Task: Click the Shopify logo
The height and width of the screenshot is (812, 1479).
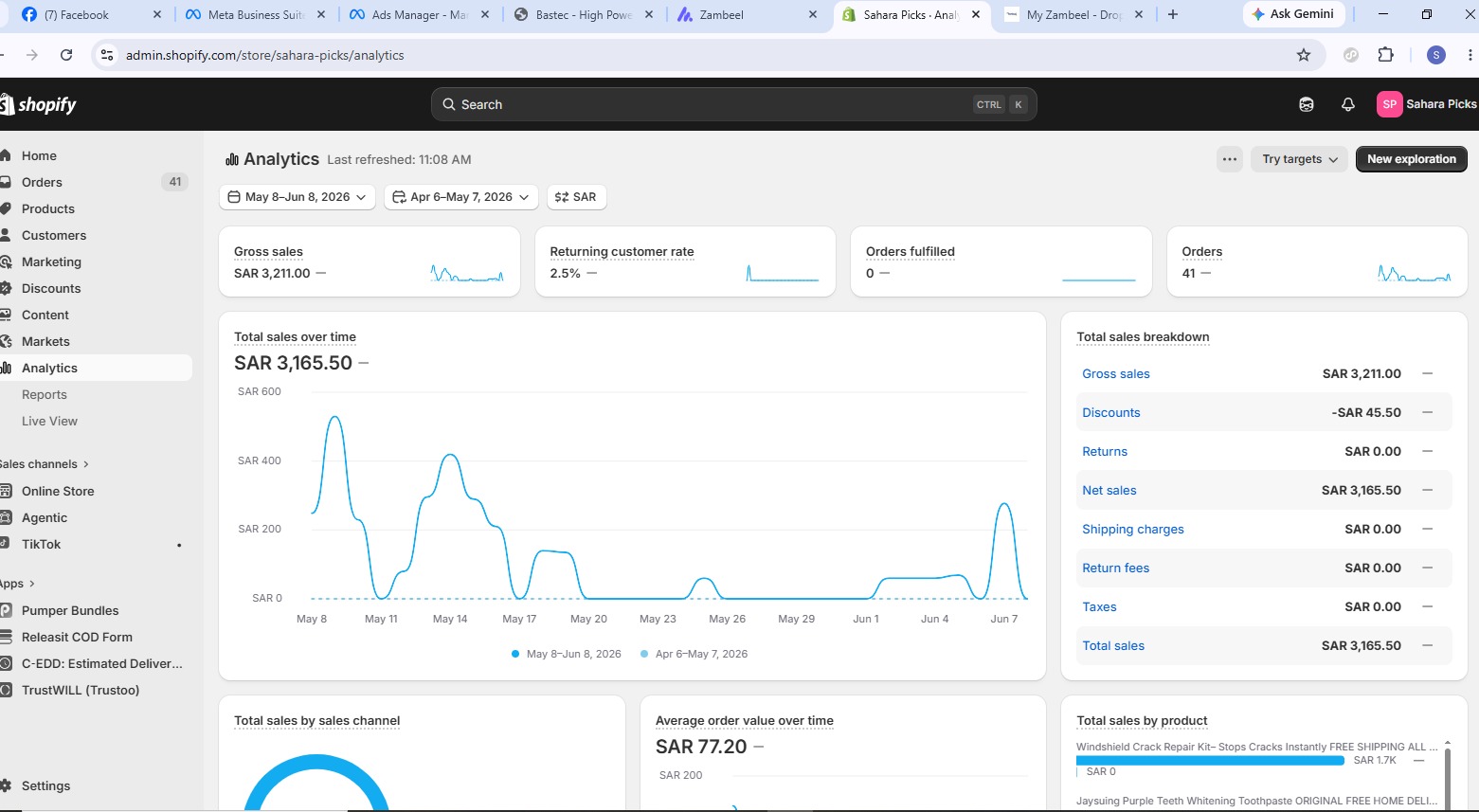Action: [38, 104]
